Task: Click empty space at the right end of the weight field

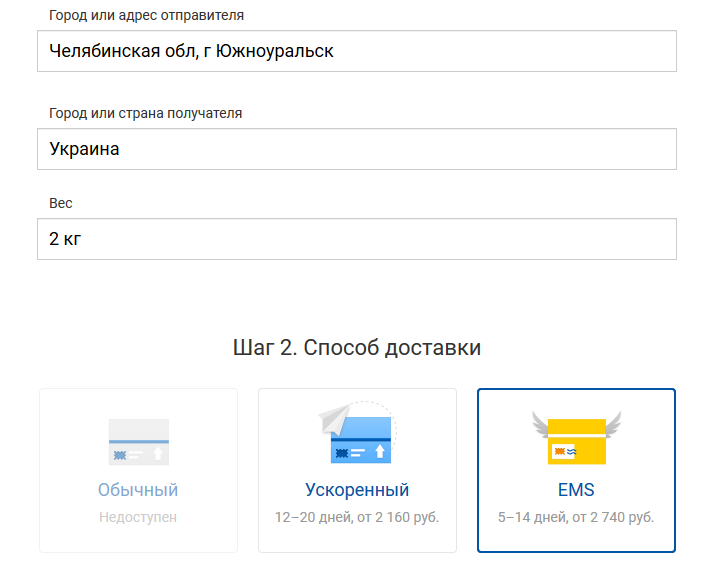Action: pos(640,239)
